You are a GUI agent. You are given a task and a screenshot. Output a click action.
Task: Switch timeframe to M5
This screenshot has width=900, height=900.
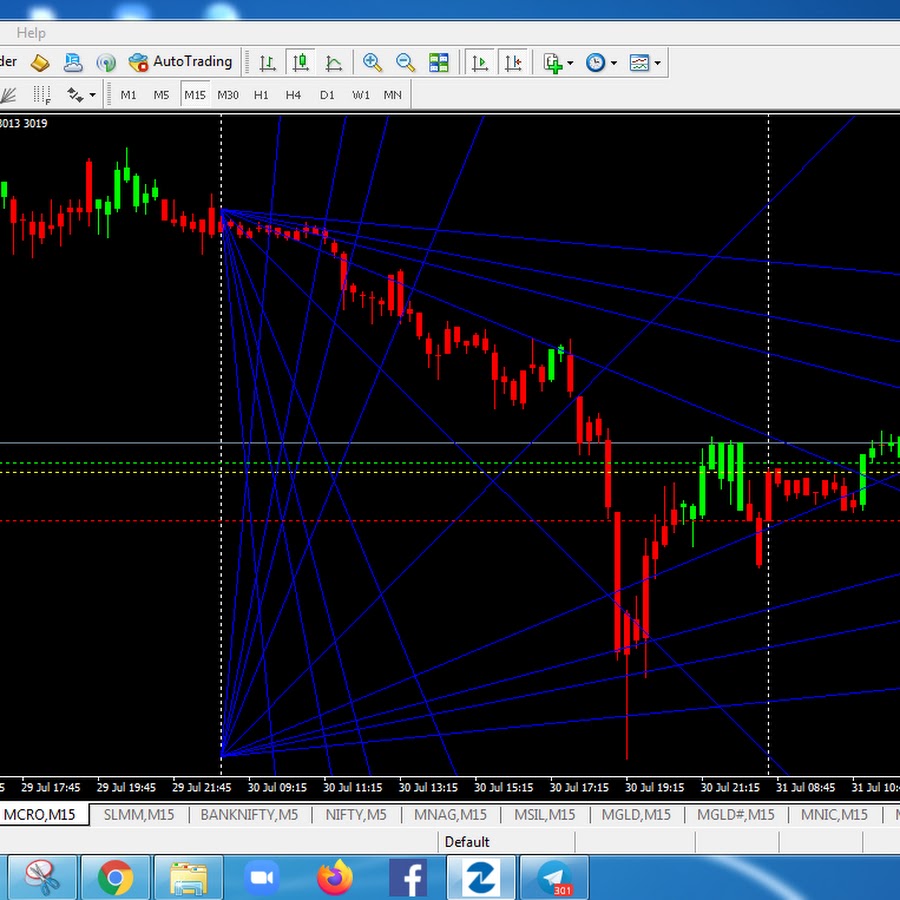point(161,95)
